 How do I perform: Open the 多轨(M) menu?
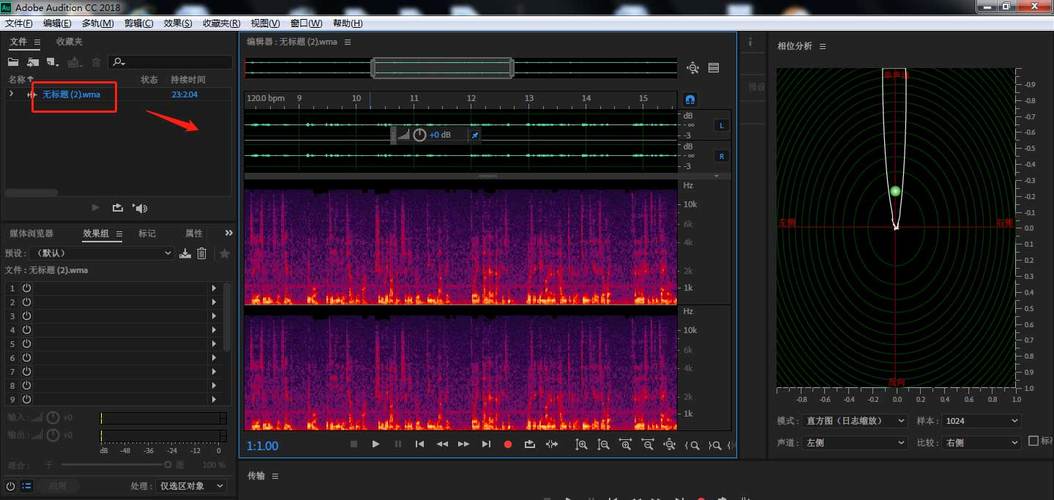coord(97,23)
